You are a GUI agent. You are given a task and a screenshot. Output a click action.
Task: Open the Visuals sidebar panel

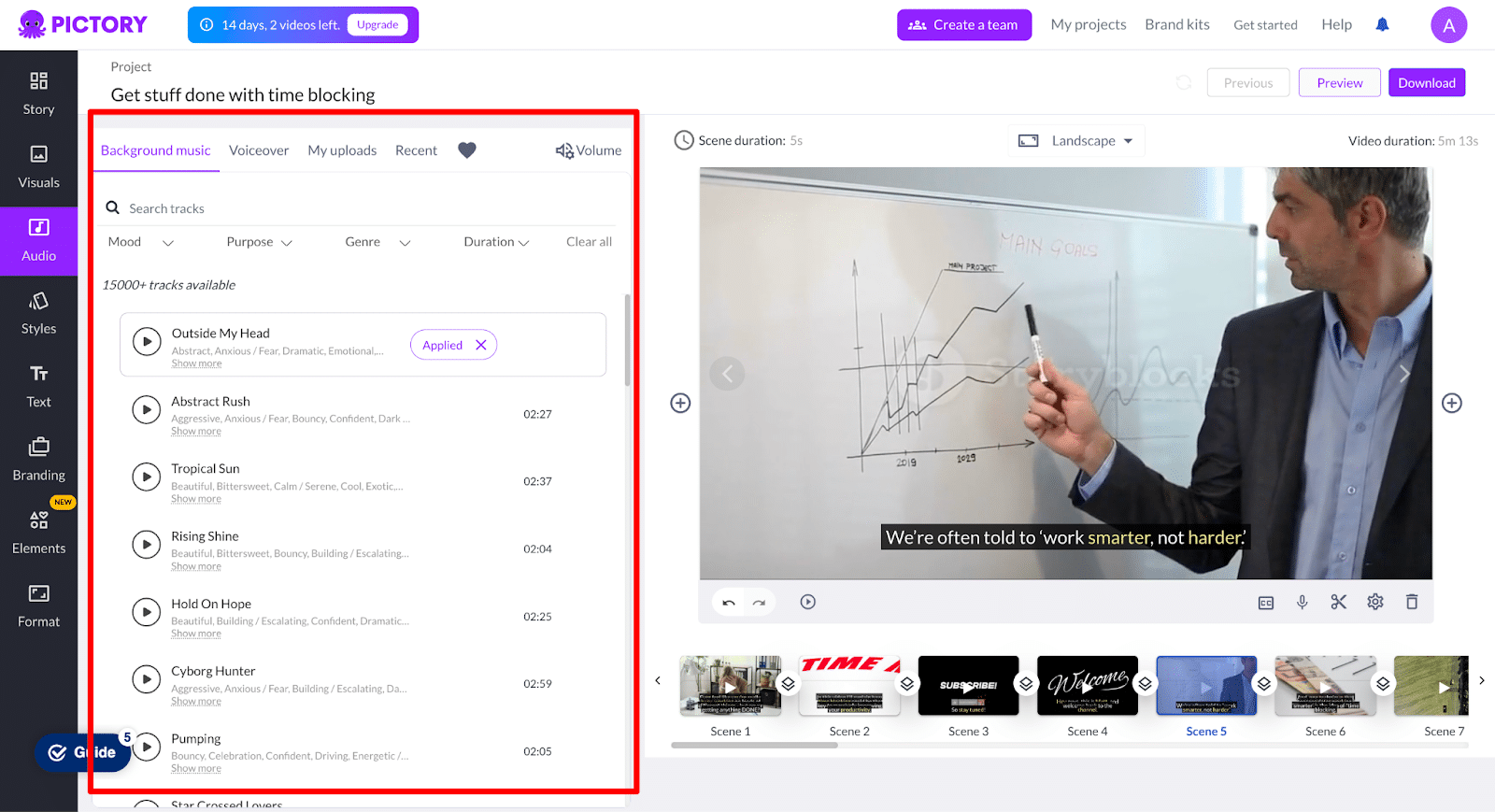pyautogui.click(x=38, y=167)
